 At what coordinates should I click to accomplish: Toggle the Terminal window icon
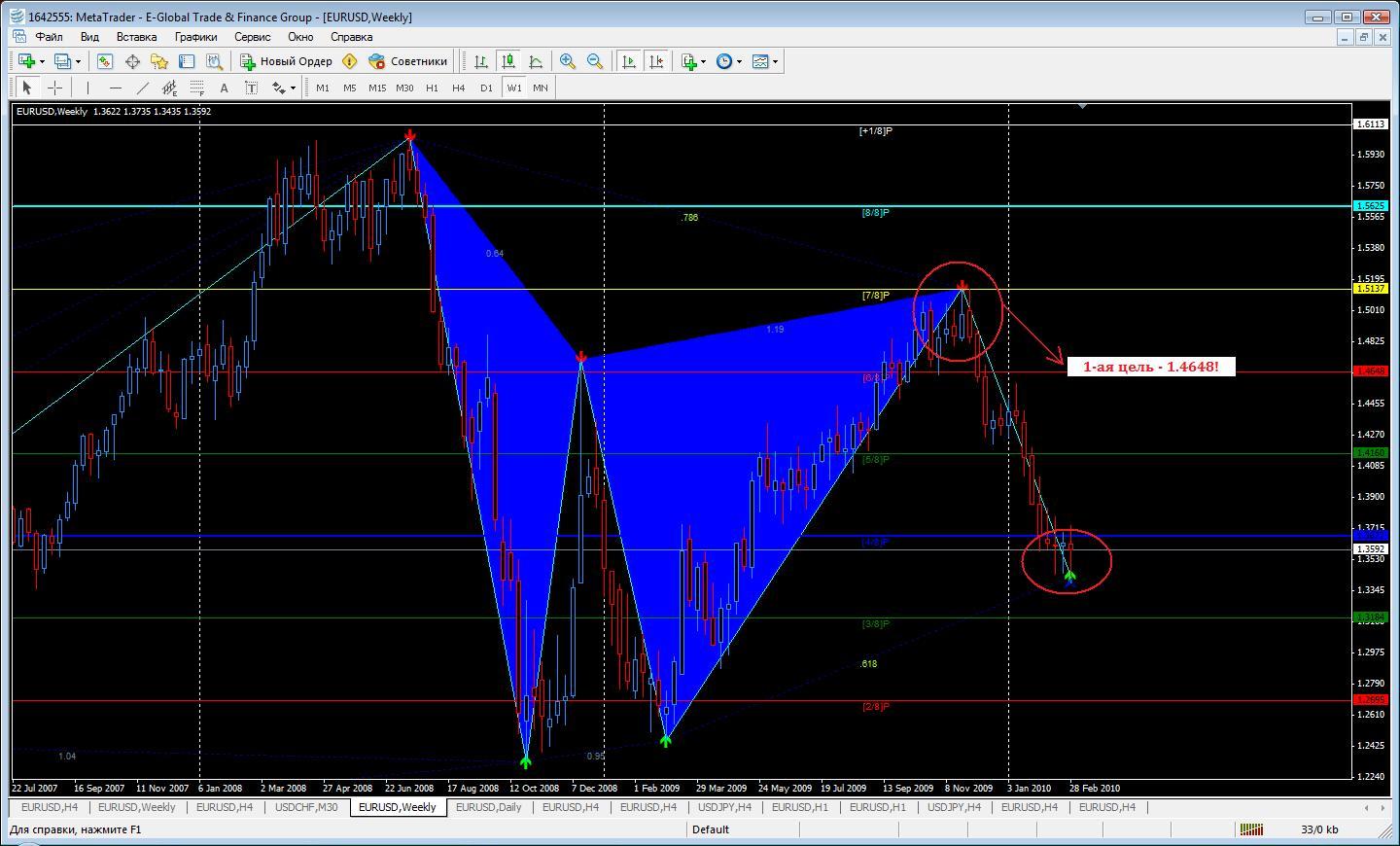[x=187, y=61]
